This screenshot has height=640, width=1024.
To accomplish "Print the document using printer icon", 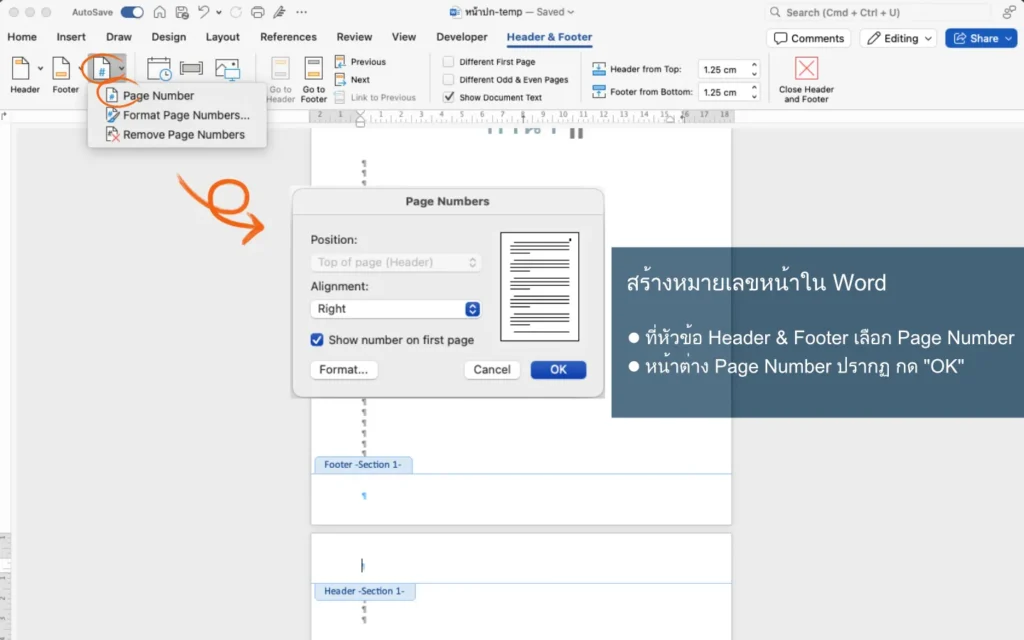I will [258, 12].
